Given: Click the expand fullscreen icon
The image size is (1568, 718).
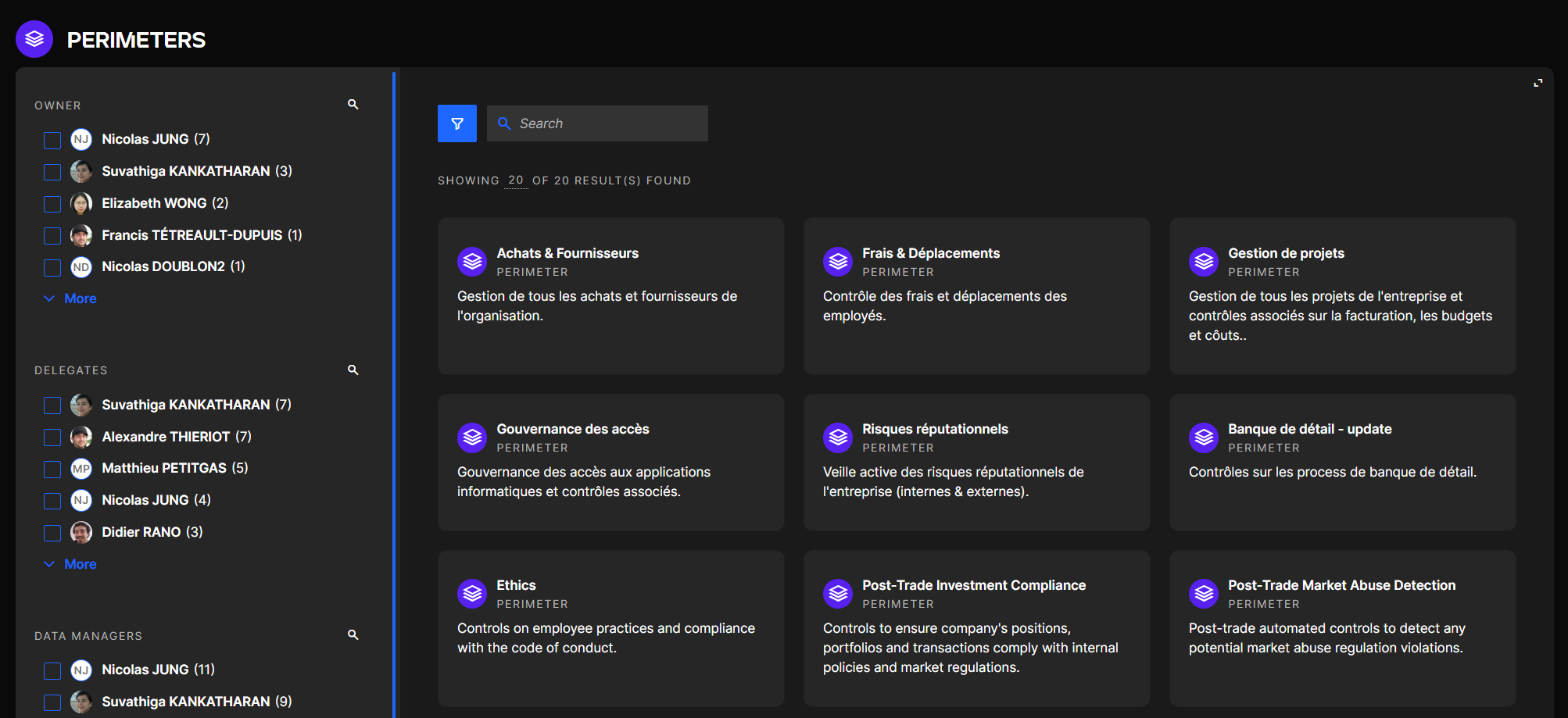Looking at the screenshot, I should tap(1538, 83).
